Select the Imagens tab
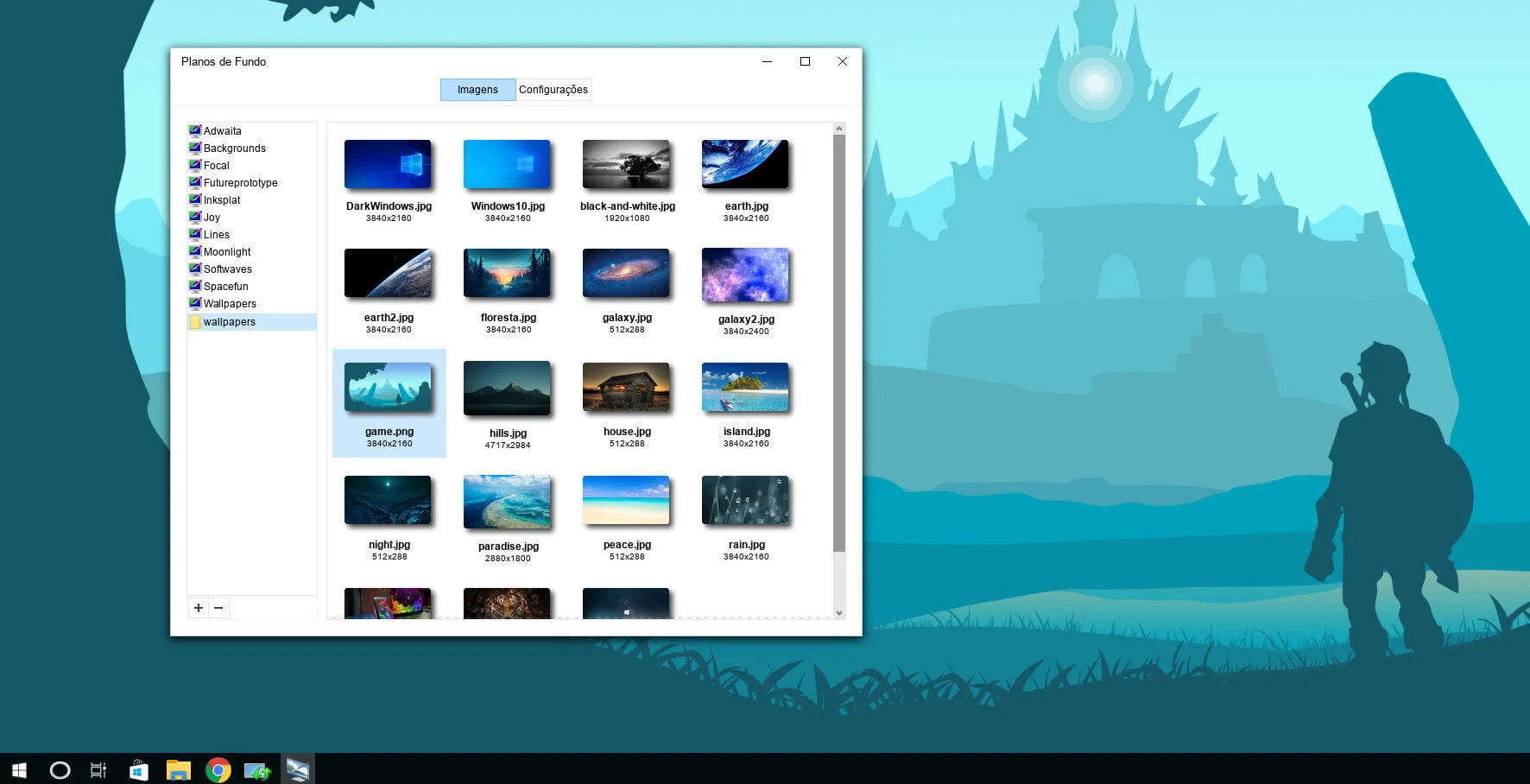 point(477,89)
